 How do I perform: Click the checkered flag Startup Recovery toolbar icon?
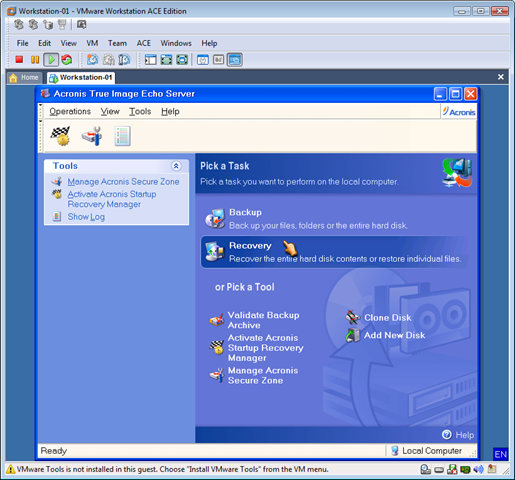(x=60, y=136)
